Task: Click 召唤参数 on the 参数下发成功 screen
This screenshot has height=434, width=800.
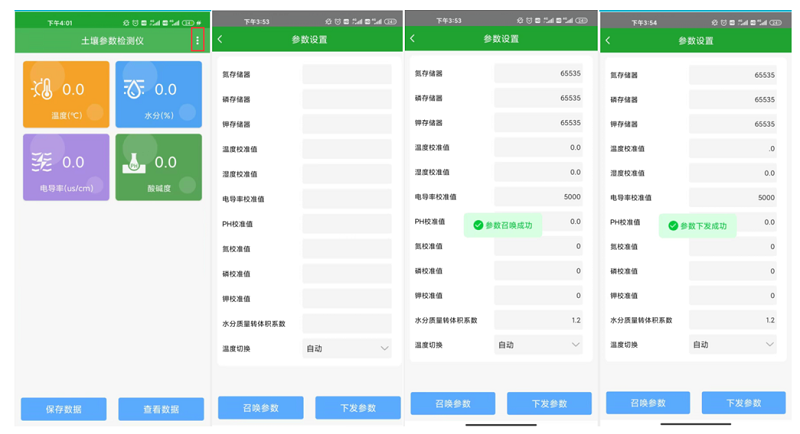Action: [x=648, y=403]
